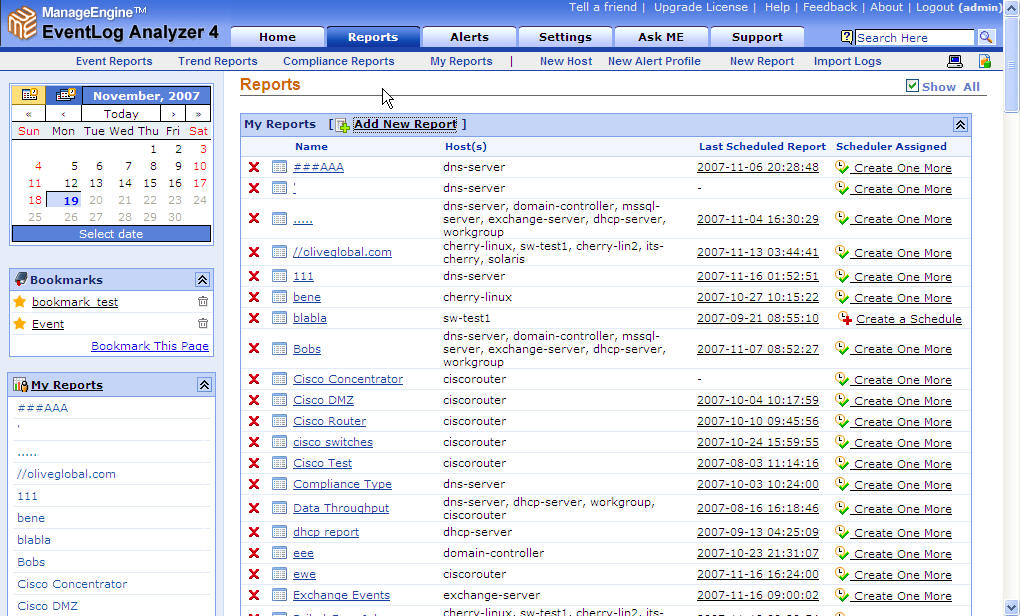The image size is (1020, 616).
Task: Click the Upgrade License link
Action: click(701, 7)
